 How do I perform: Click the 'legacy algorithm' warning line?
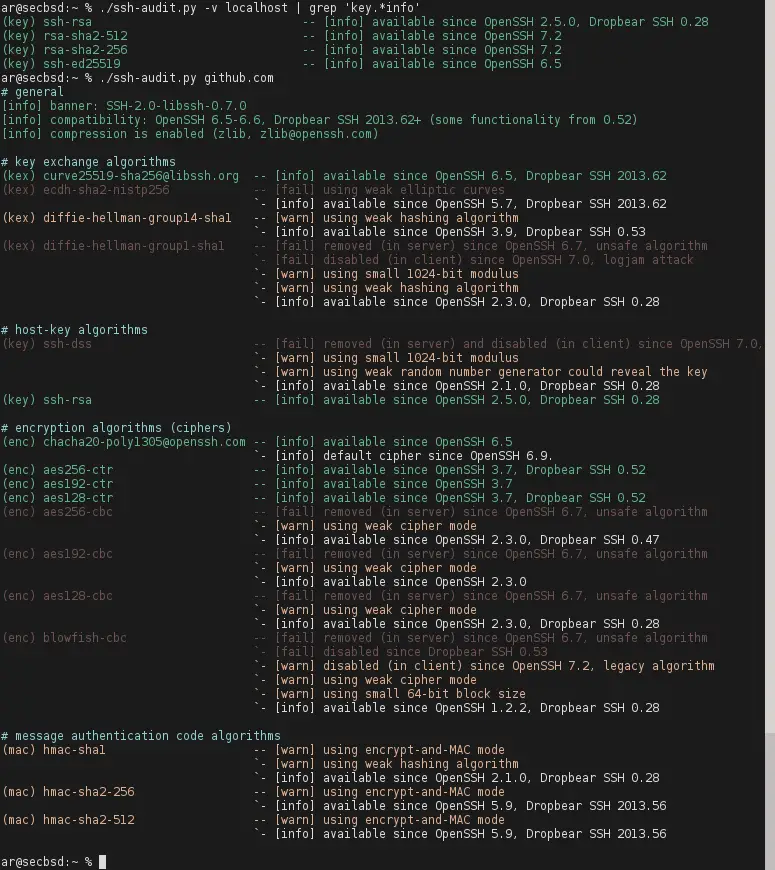[484, 666]
